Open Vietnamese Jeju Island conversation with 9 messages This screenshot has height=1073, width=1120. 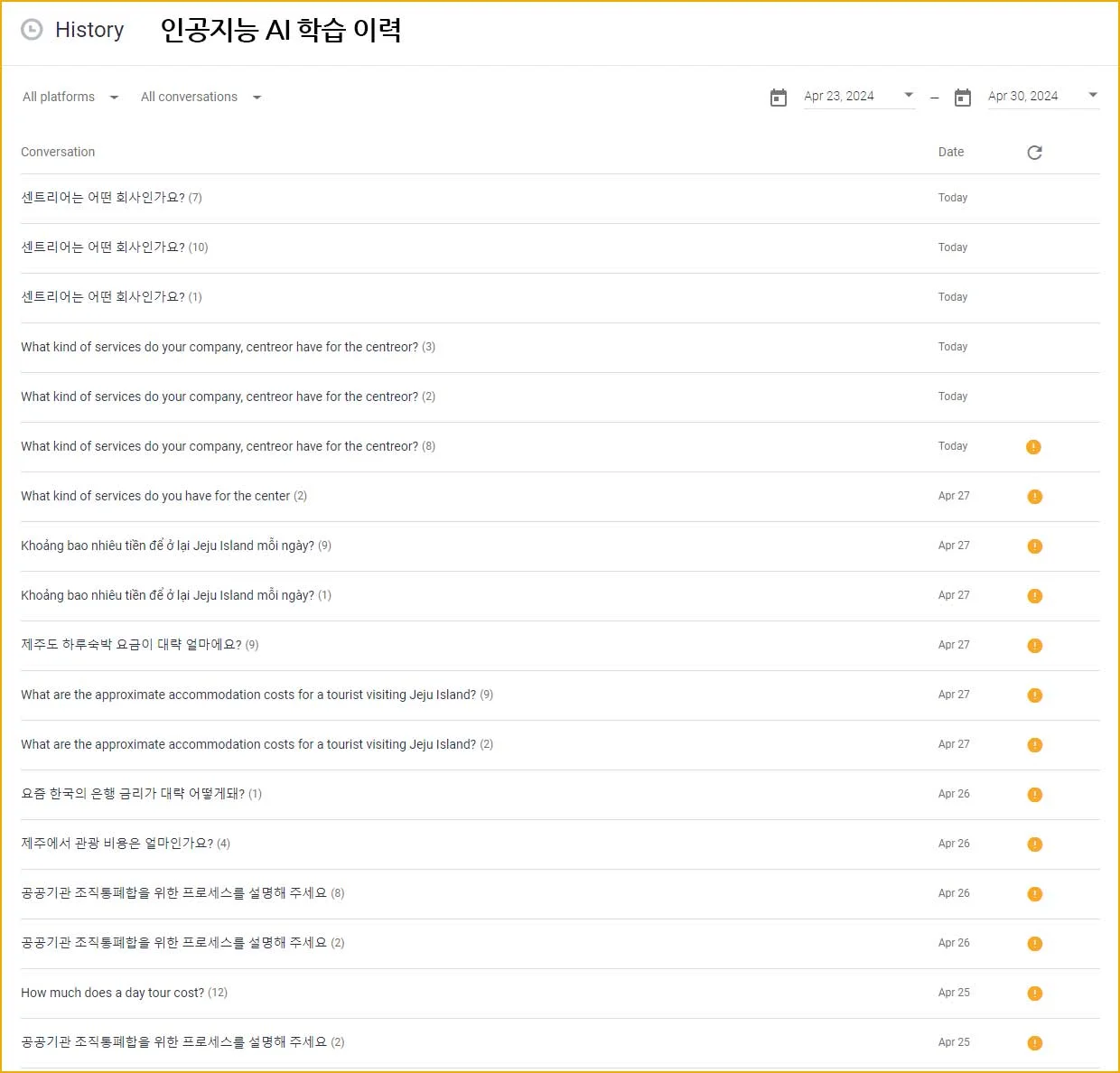coord(168,546)
